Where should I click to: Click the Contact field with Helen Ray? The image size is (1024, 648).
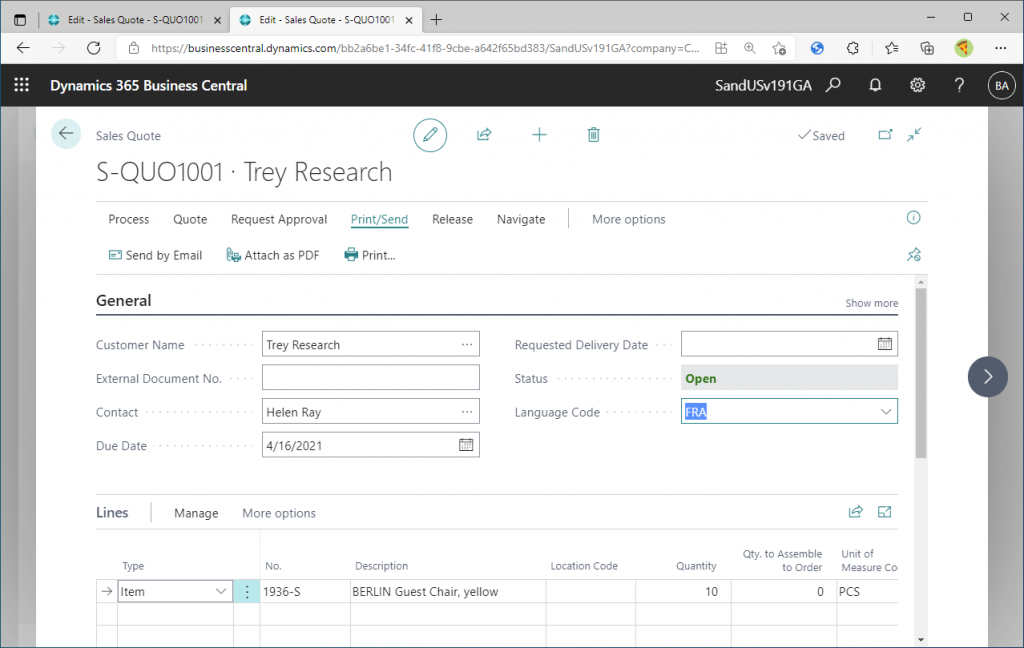click(x=370, y=412)
